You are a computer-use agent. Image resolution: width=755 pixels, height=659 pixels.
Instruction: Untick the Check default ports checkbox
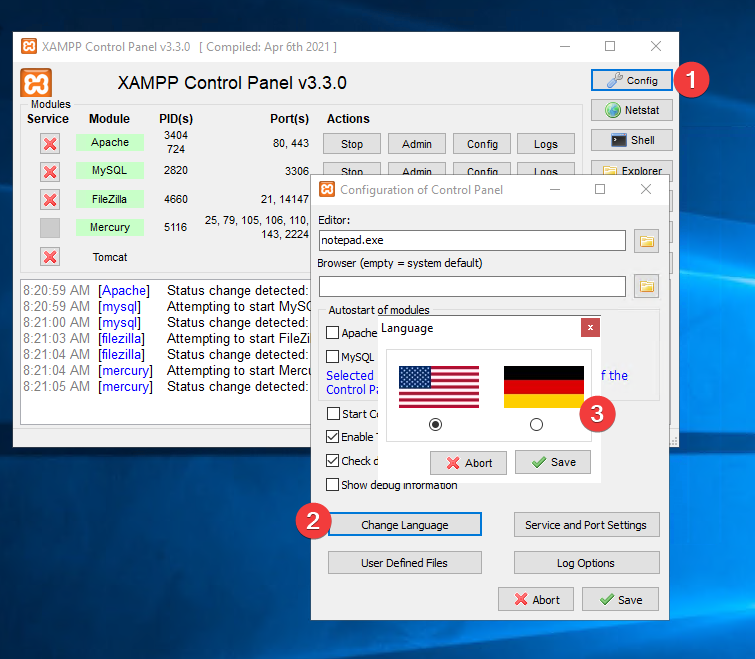[332, 461]
